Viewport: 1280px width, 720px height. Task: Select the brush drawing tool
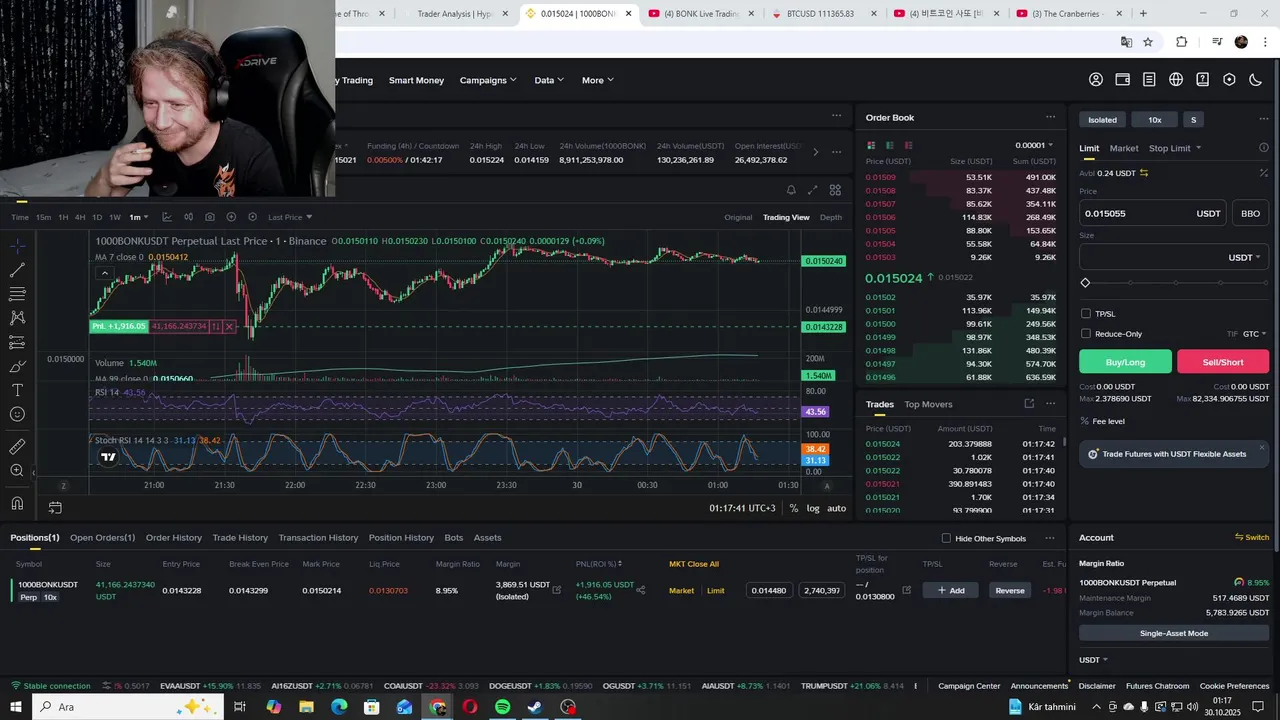point(17,366)
